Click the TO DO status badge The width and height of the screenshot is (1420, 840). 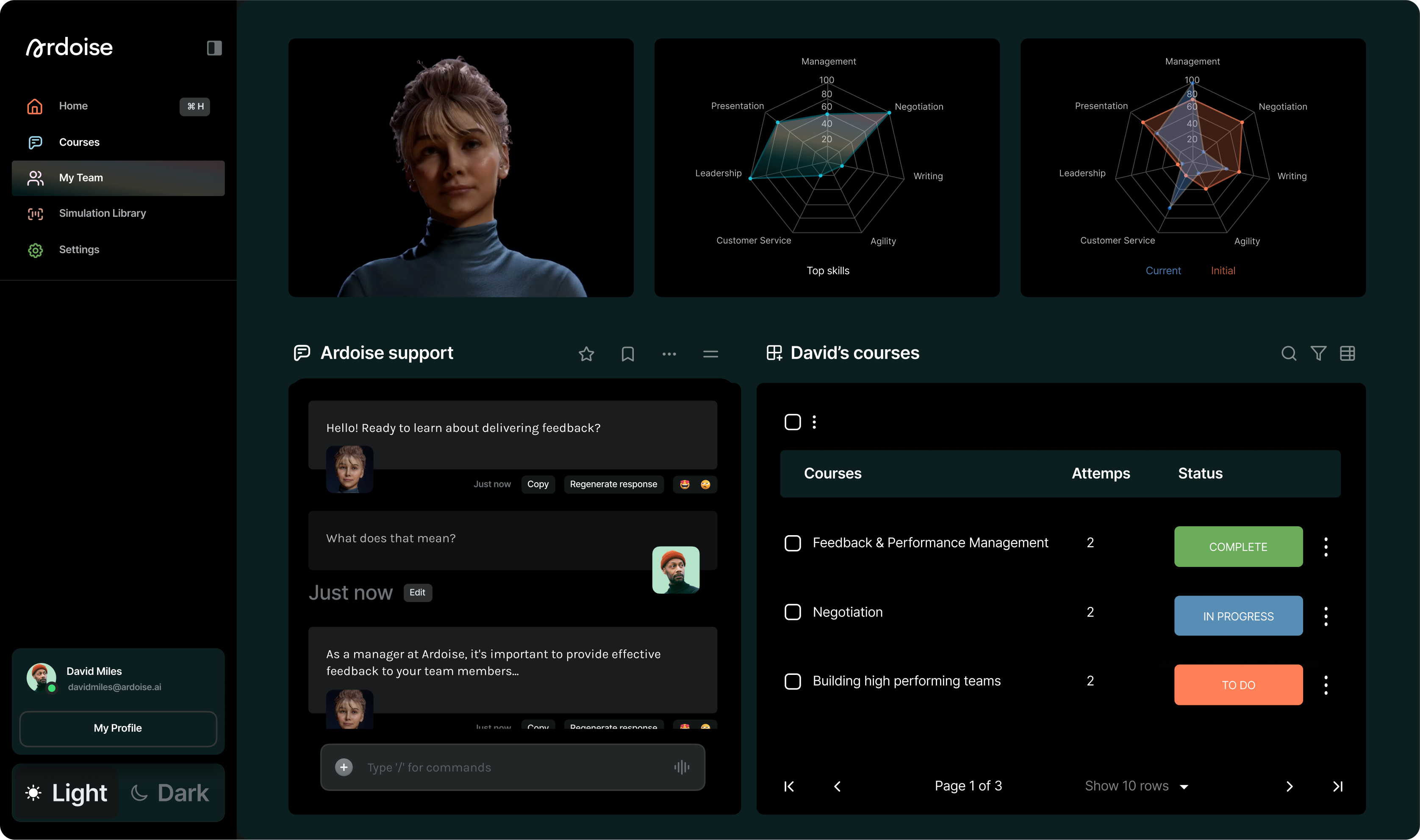(x=1238, y=685)
